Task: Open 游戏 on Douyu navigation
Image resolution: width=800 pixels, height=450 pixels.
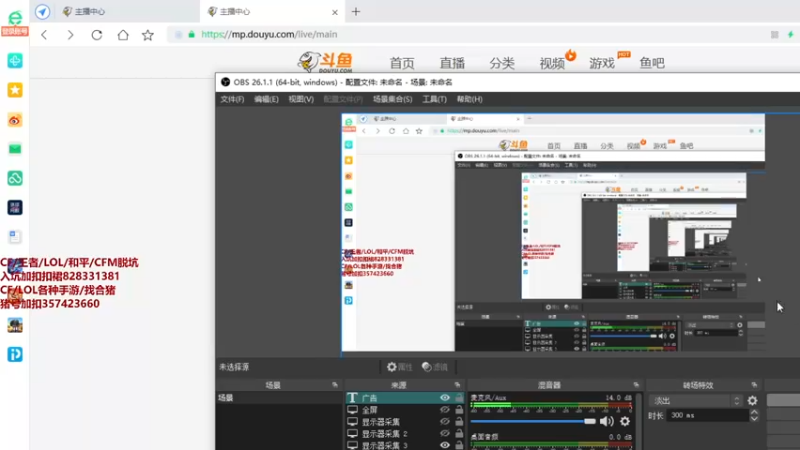Action: tap(602, 63)
